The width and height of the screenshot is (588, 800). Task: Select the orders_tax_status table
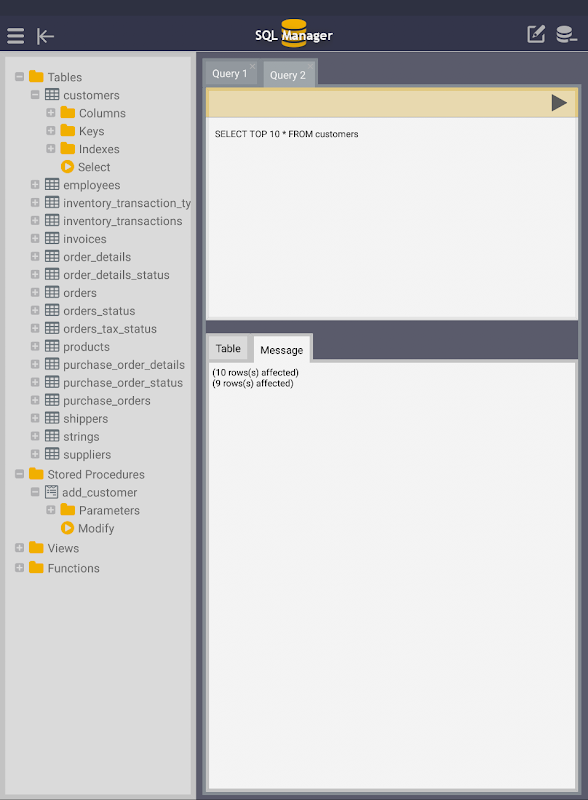coord(110,329)
